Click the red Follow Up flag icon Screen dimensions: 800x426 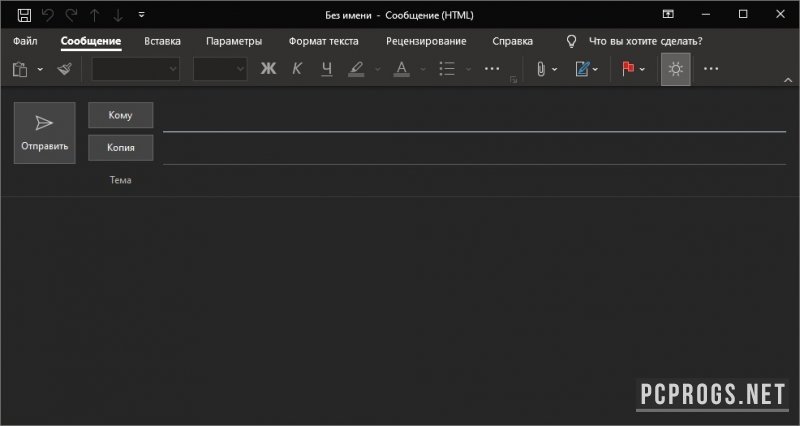628,68
